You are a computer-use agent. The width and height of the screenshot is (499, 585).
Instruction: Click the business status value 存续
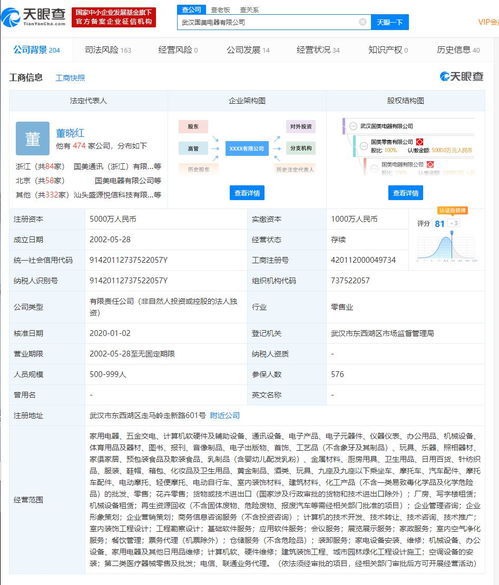tap(338, 240)
